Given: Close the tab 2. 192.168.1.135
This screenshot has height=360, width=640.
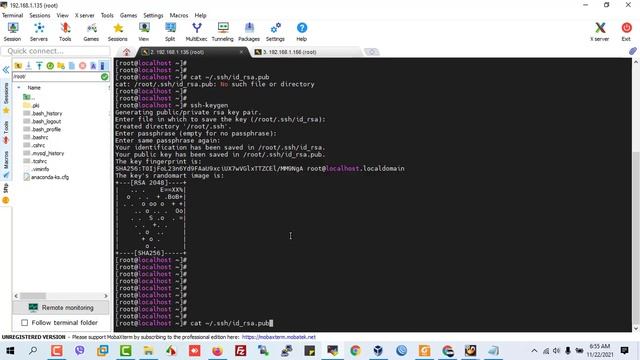Looking at the screenshot, I should 242,52.
